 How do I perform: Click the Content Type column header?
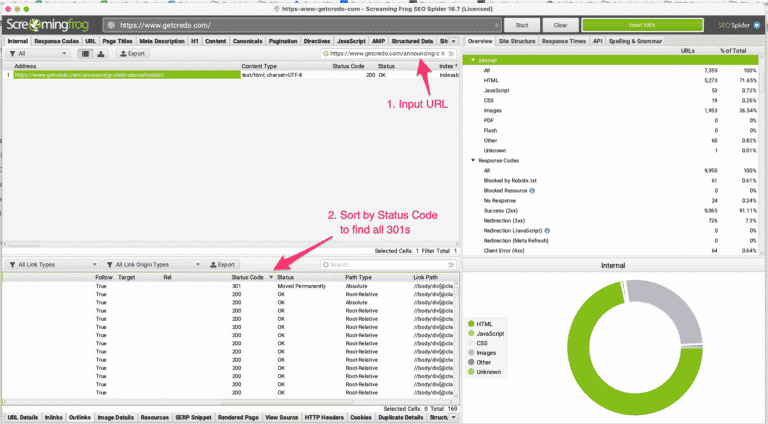[259, 66]
